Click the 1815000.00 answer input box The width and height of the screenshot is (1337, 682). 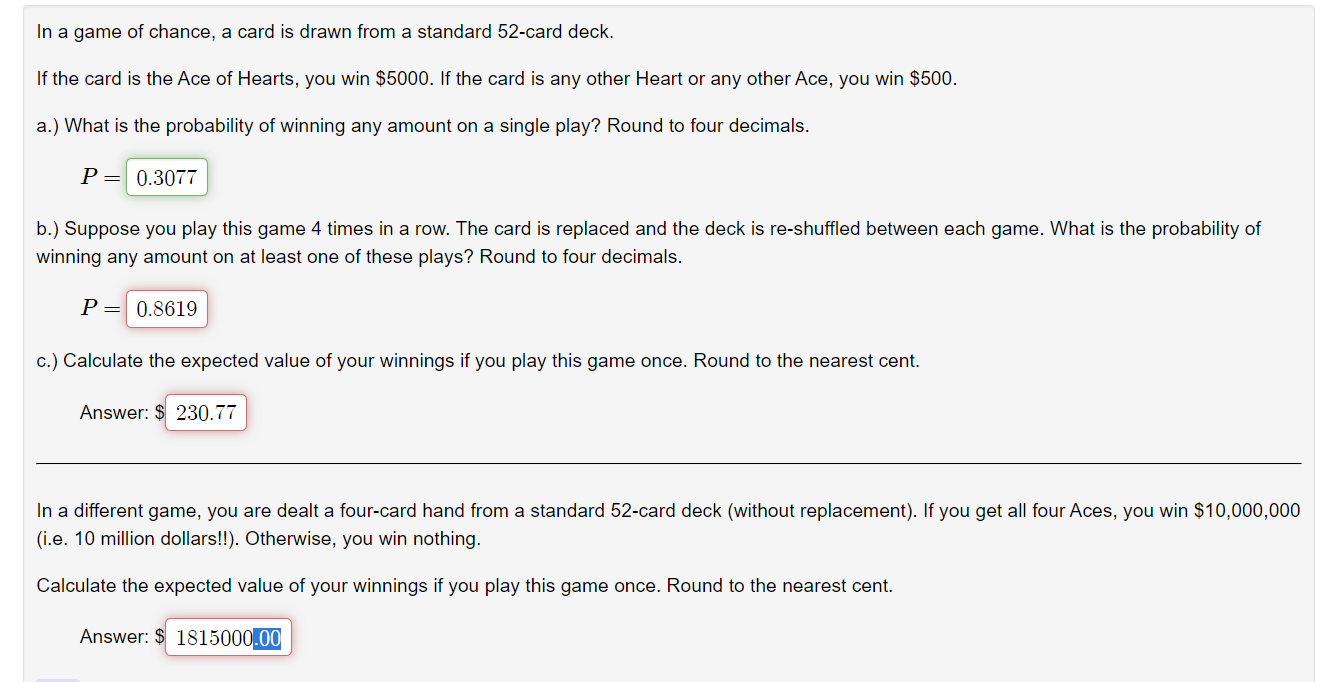228,637
